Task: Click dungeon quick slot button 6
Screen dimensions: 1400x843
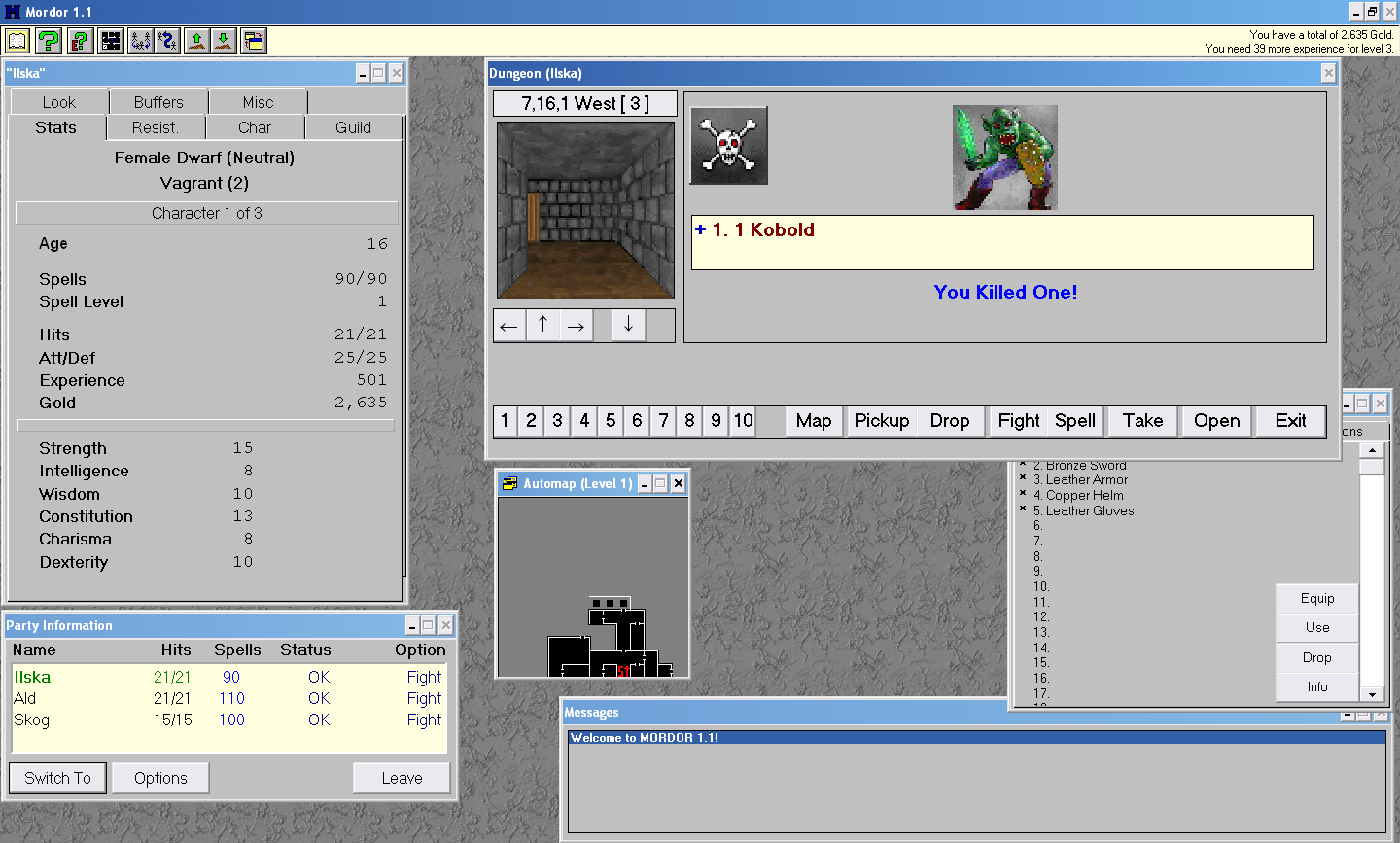Action: pyautogui.click(x=637, y=421)
